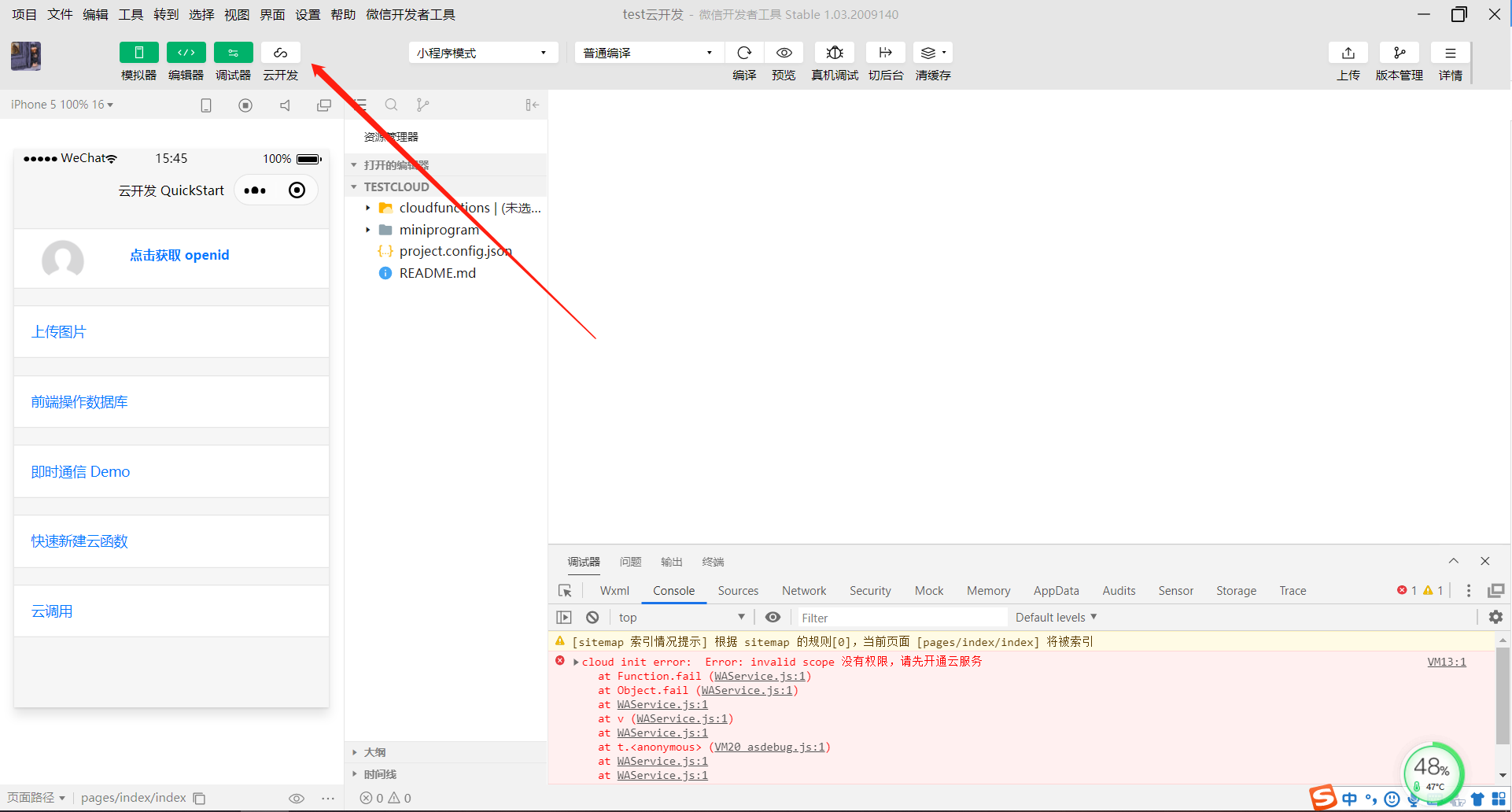Open the Default levels dropdown

1056,618
